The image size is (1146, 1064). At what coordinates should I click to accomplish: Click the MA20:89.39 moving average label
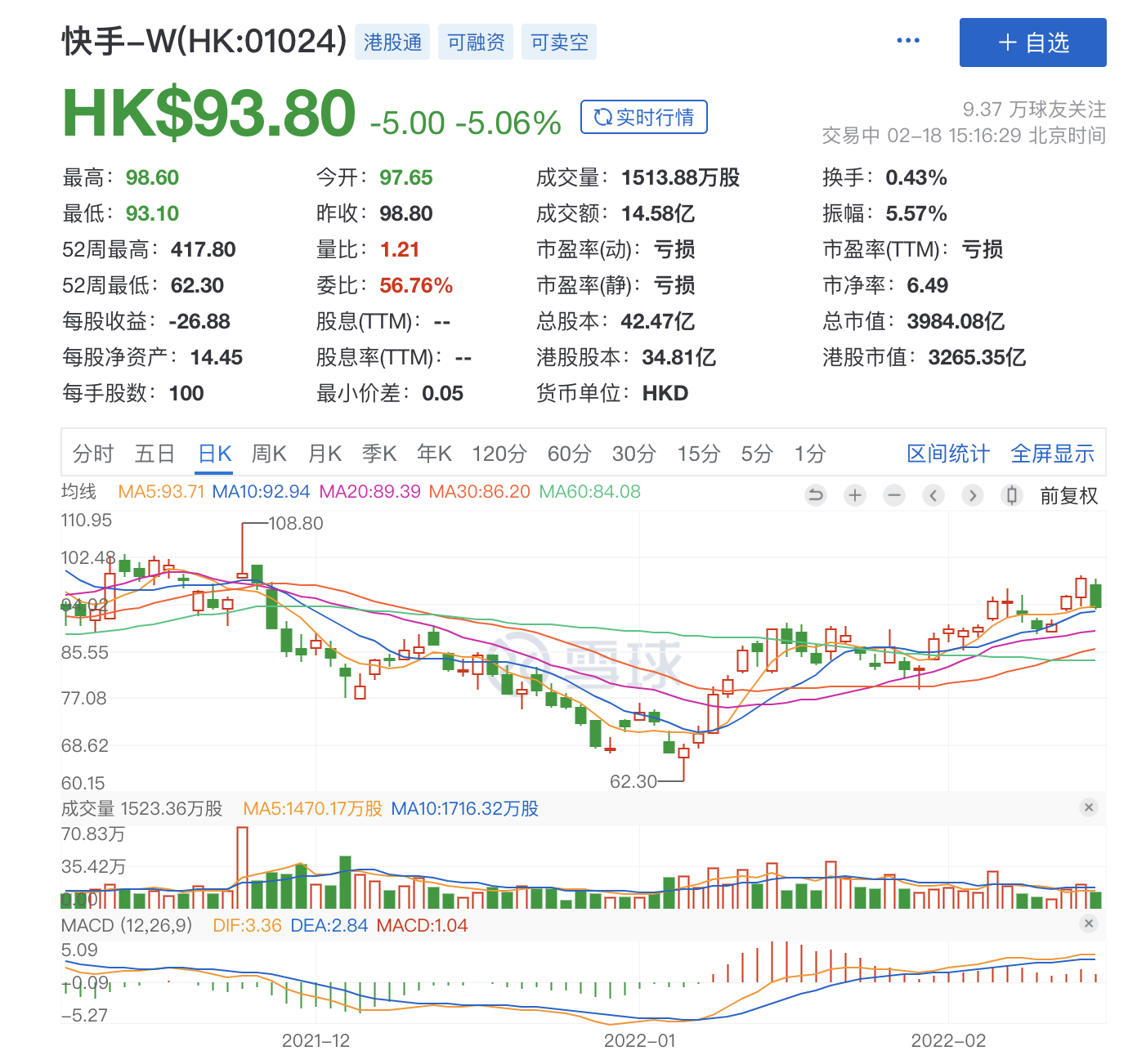point(369,491)
